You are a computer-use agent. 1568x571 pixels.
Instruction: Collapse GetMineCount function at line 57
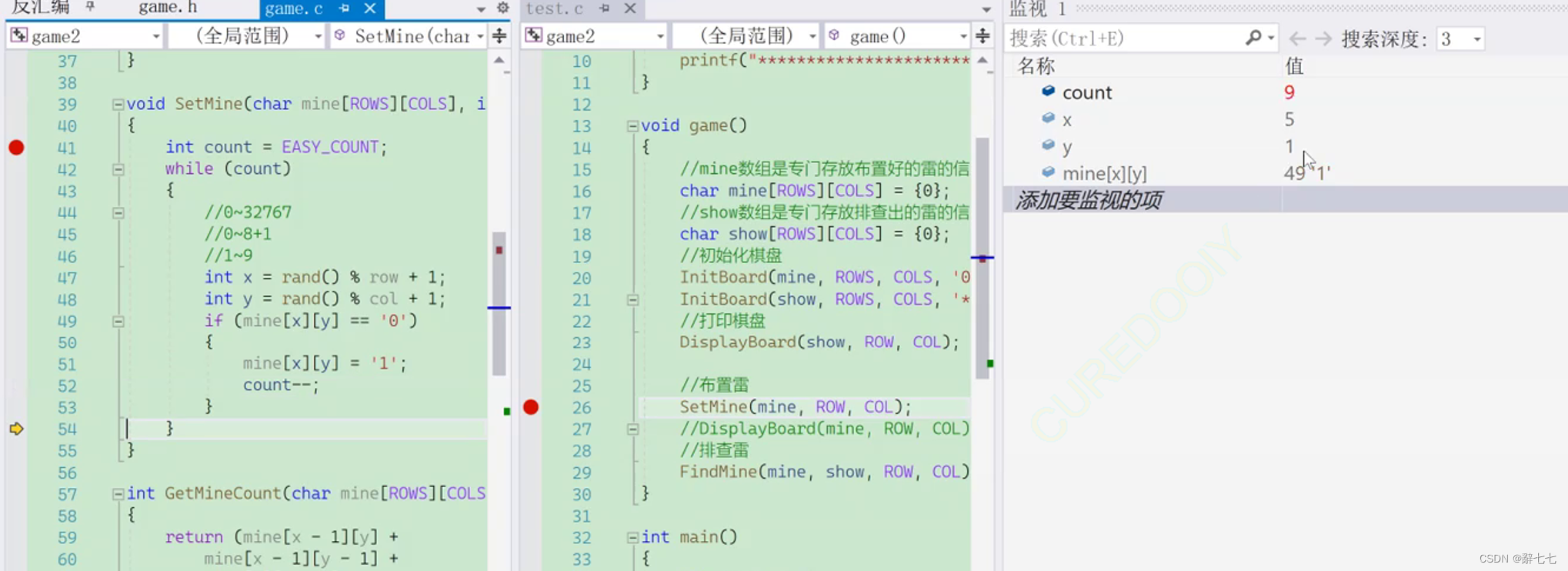118,494
